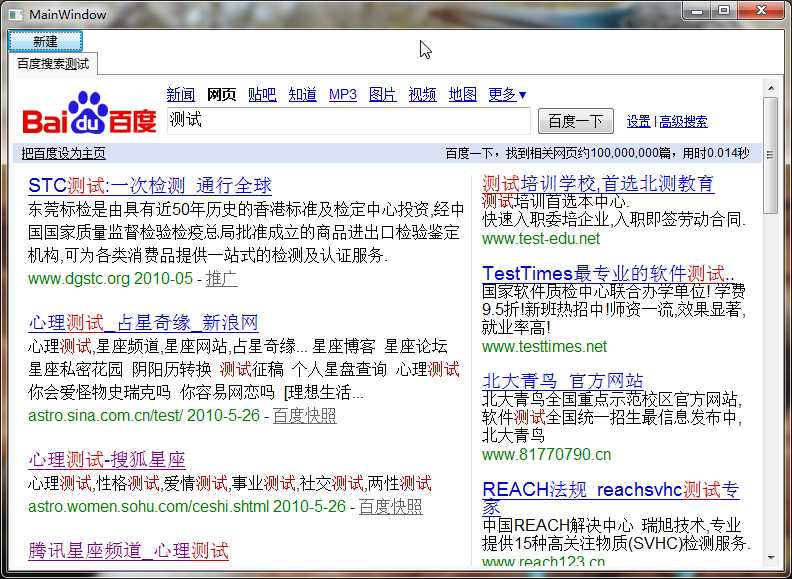Click the green URL www.81770790.cn
The image size is (792, 579).
(547, 454)
